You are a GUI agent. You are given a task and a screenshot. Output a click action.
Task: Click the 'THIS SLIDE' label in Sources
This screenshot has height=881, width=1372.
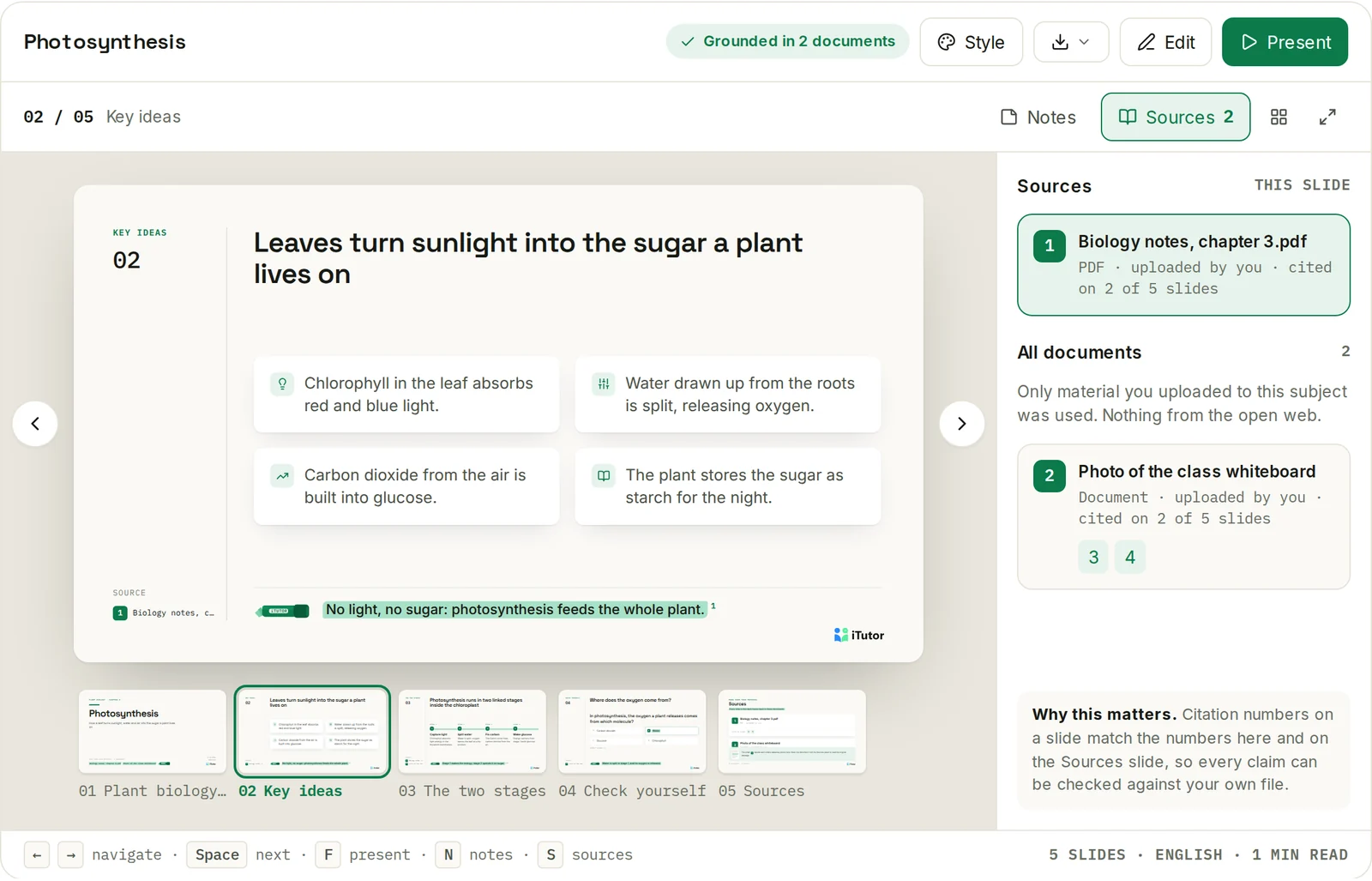point(1302,185)
